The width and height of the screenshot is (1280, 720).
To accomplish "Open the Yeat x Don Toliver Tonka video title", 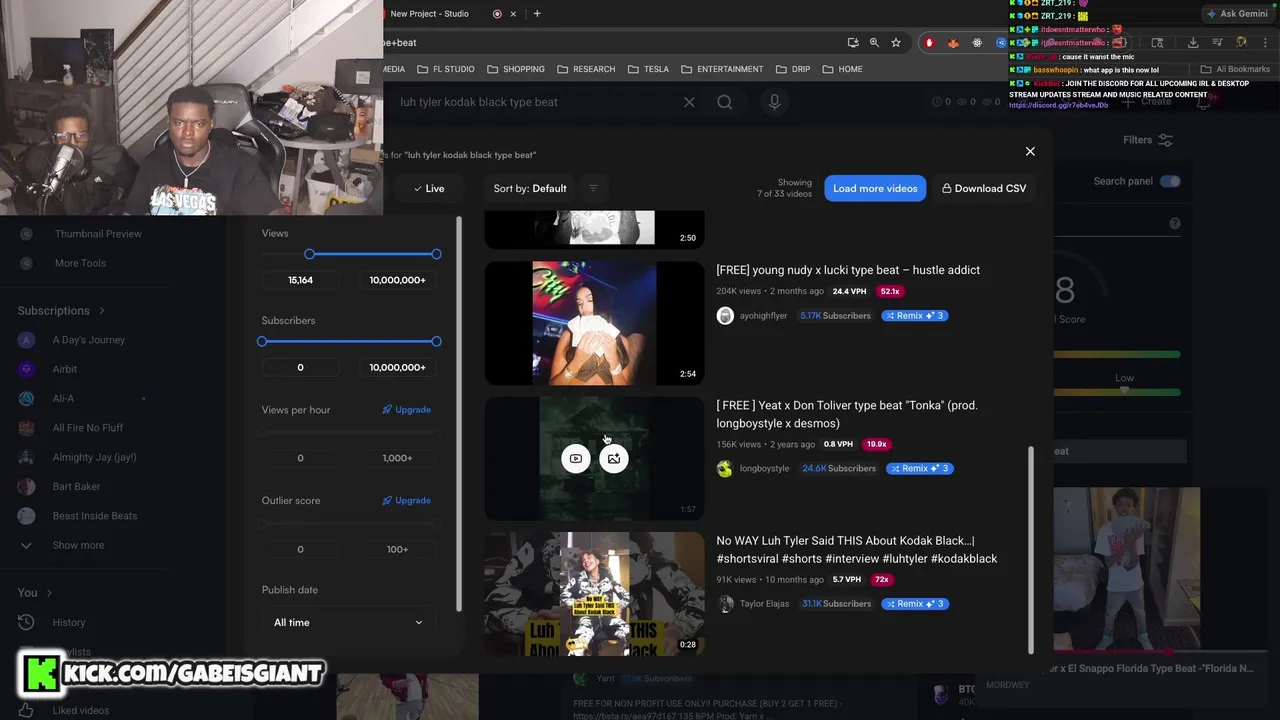I will [x=847, y=414].
